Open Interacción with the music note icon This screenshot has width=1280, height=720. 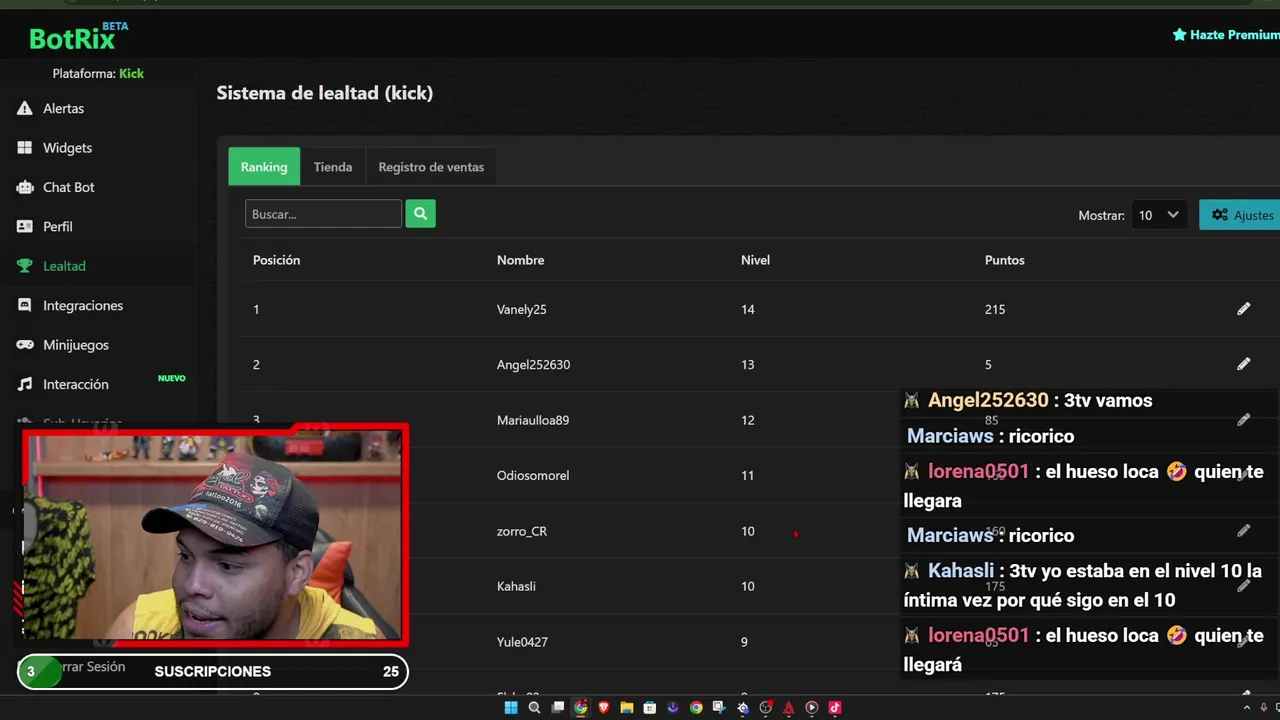[62, 384]
